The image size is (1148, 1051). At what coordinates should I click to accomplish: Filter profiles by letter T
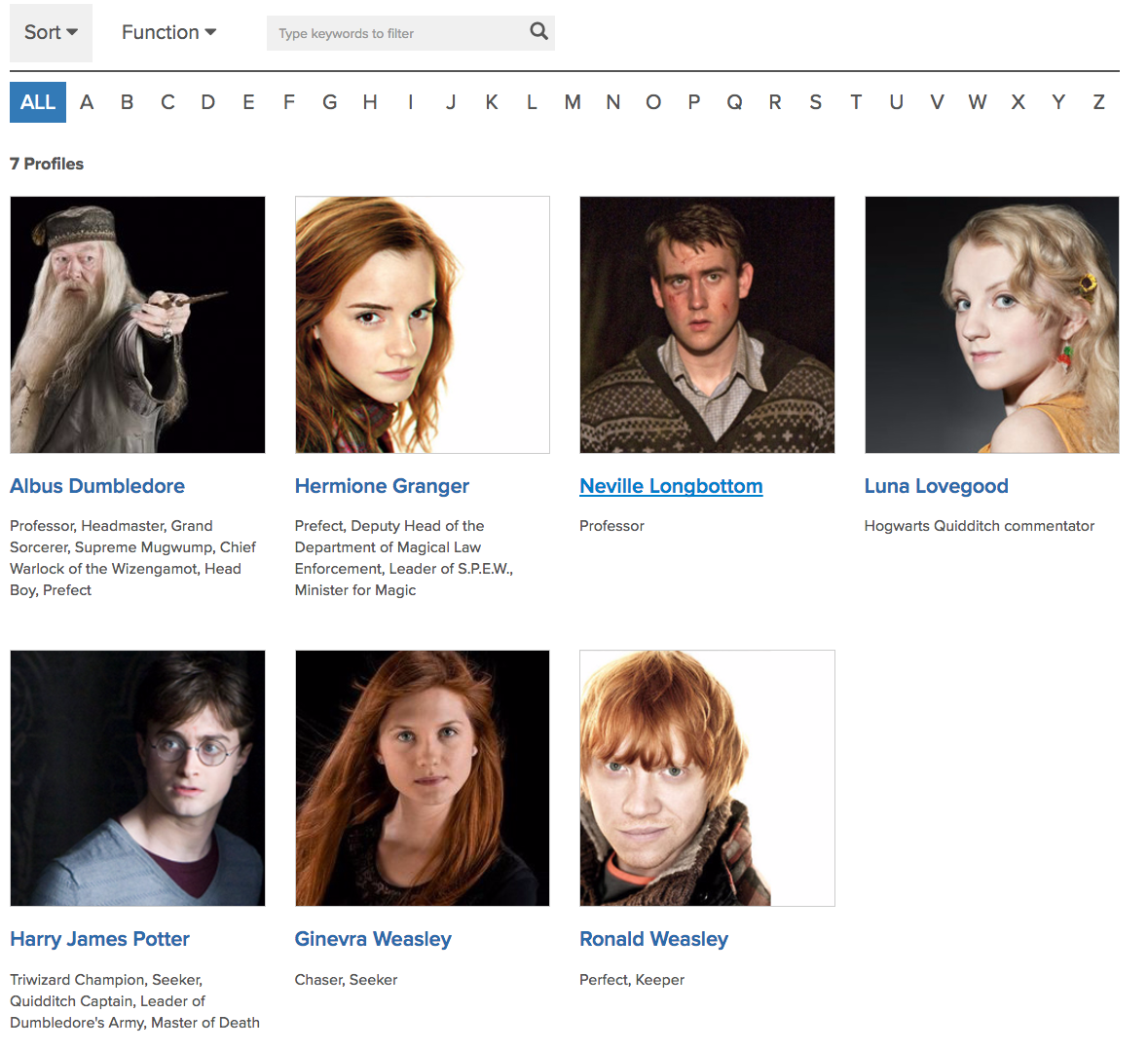click(856, 102)
